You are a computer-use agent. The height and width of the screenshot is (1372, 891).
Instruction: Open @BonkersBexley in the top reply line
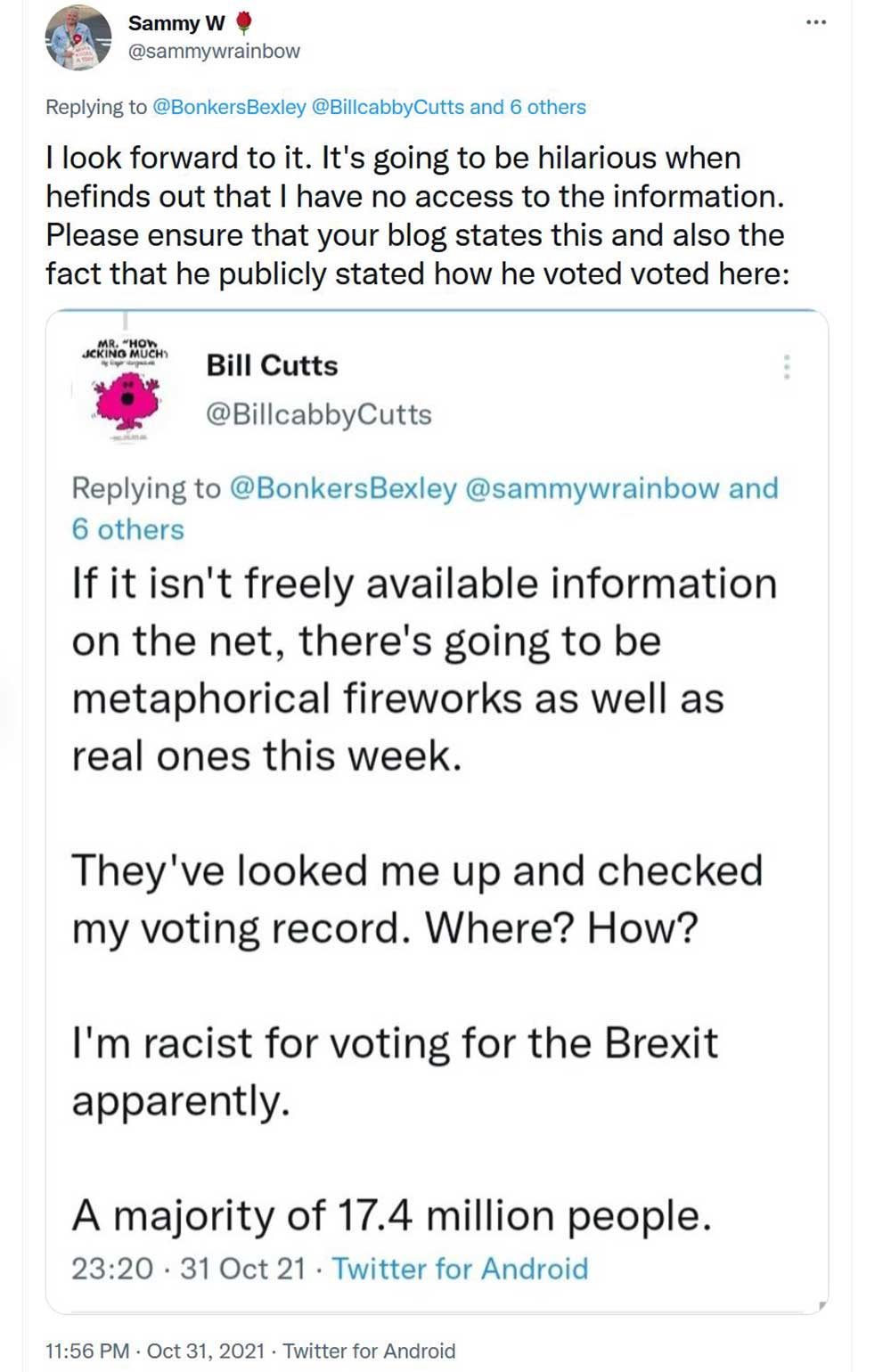229,108
